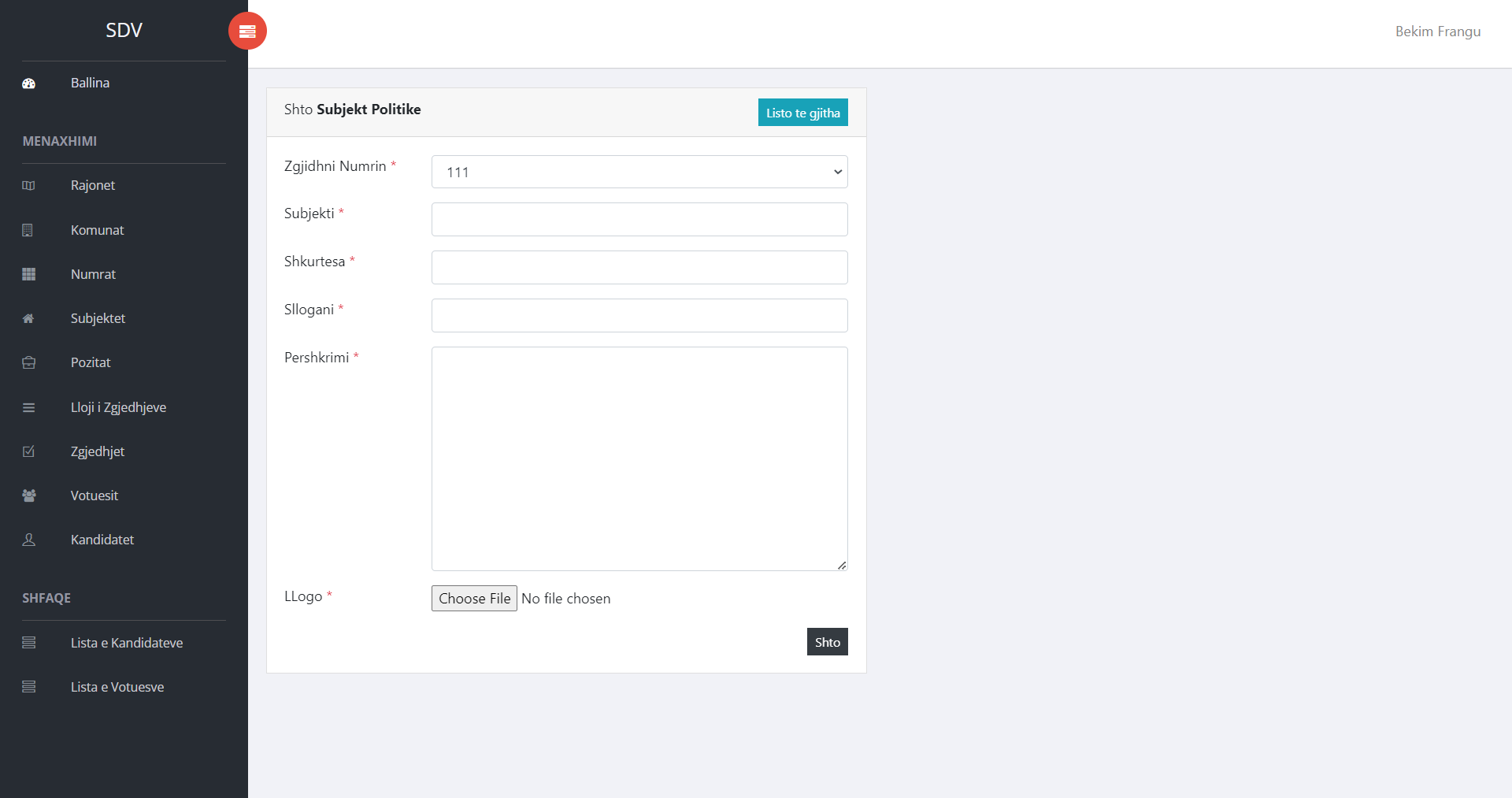The image size is (1512, 798).
Task: Toggle the red sidebar collapse button
Action: tap(247, 31)
